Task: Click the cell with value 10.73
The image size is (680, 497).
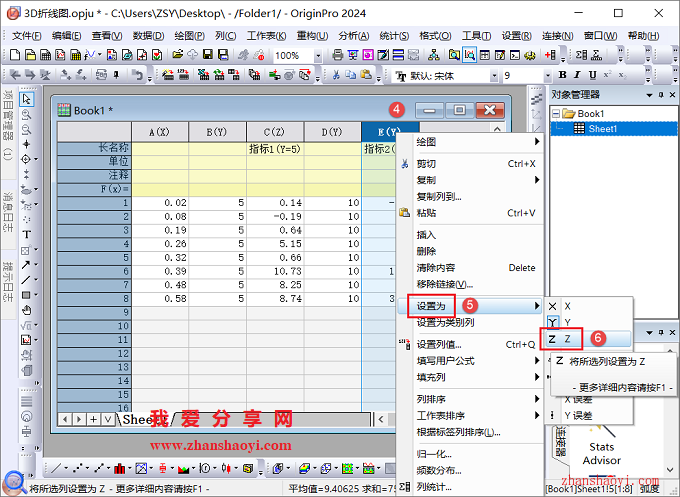Action: (275, 271)
